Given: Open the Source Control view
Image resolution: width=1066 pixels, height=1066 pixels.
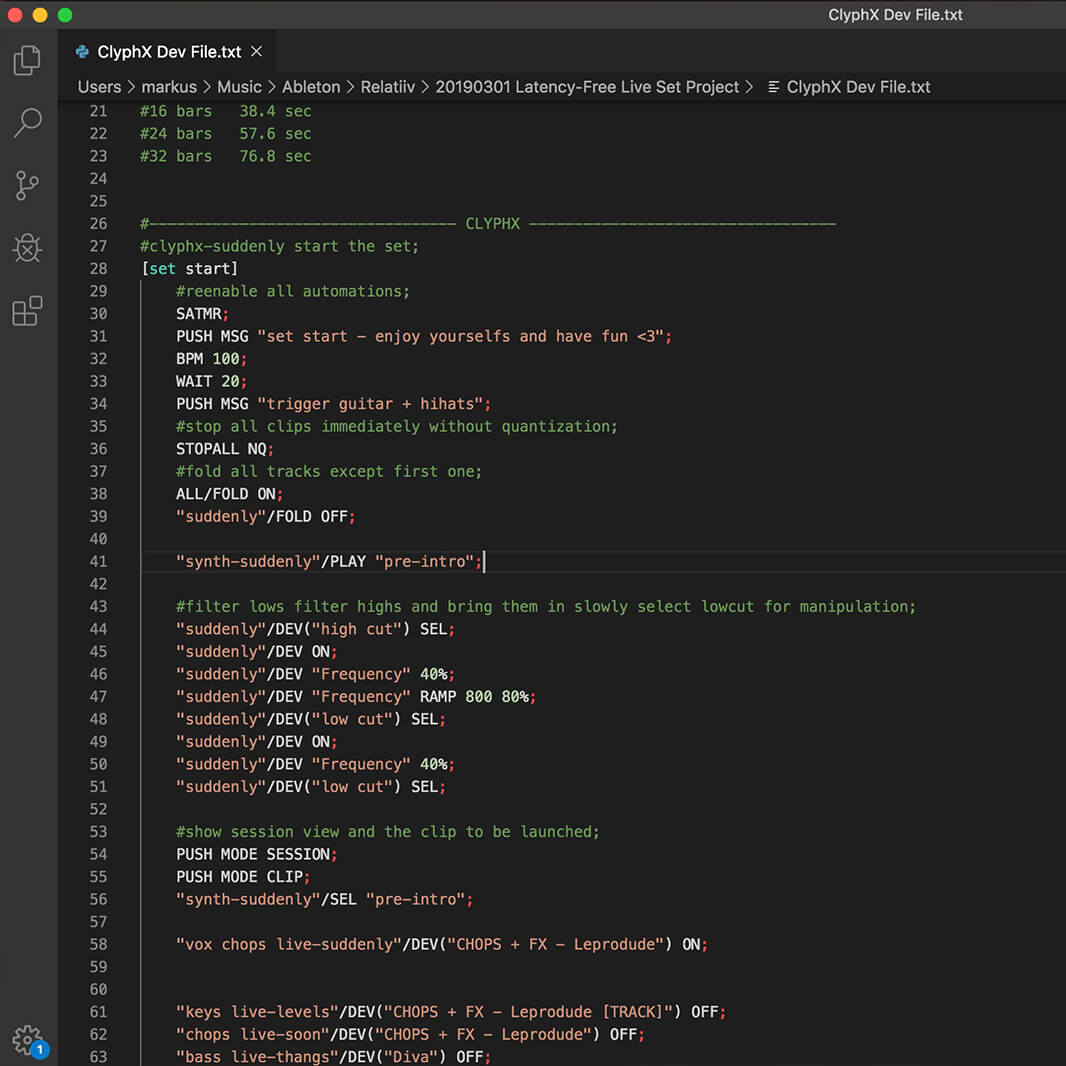Looking at the screenshot, I should pyautogui.click(x=27, y=186).
